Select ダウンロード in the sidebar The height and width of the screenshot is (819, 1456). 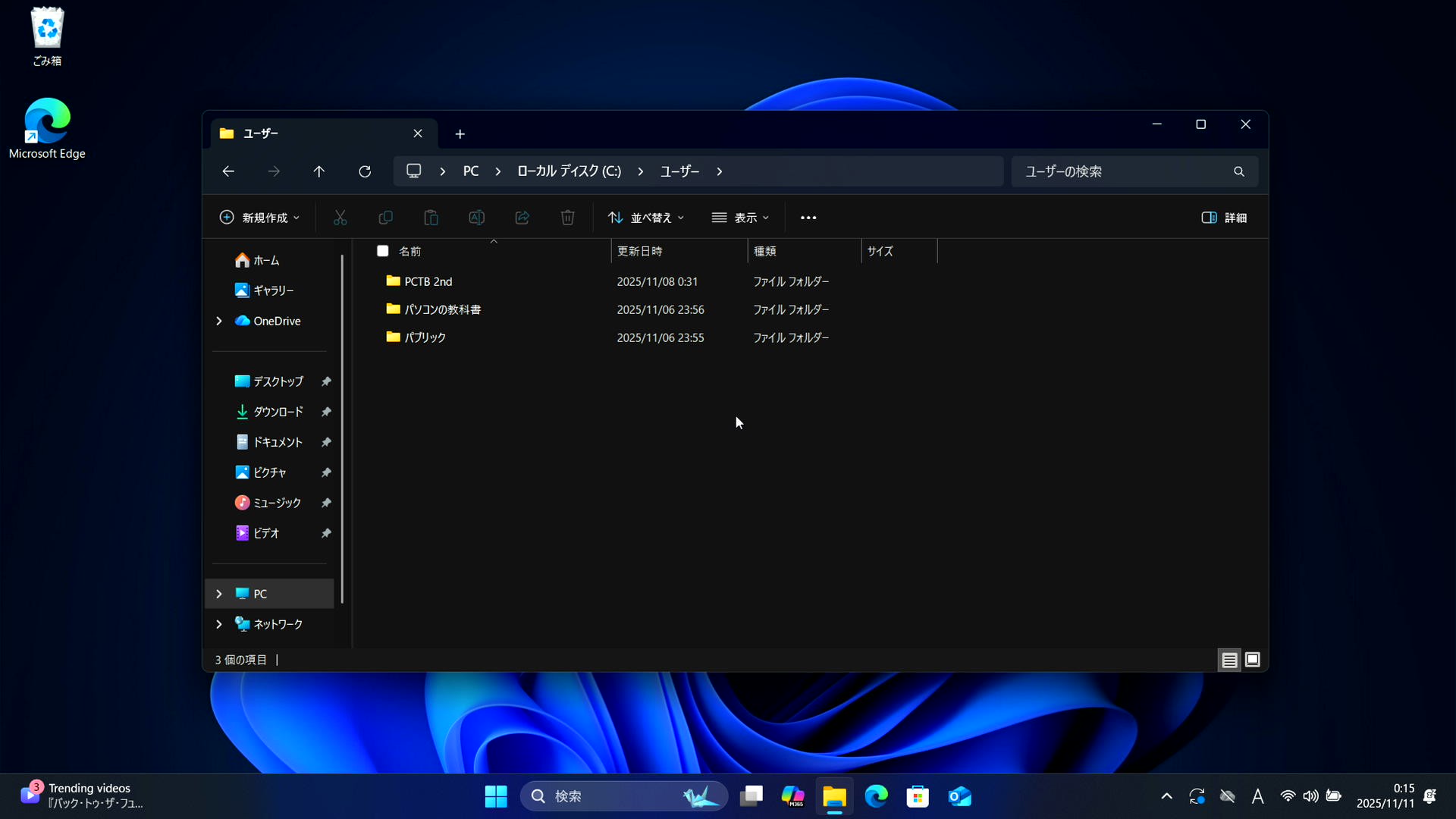[278, 412]
